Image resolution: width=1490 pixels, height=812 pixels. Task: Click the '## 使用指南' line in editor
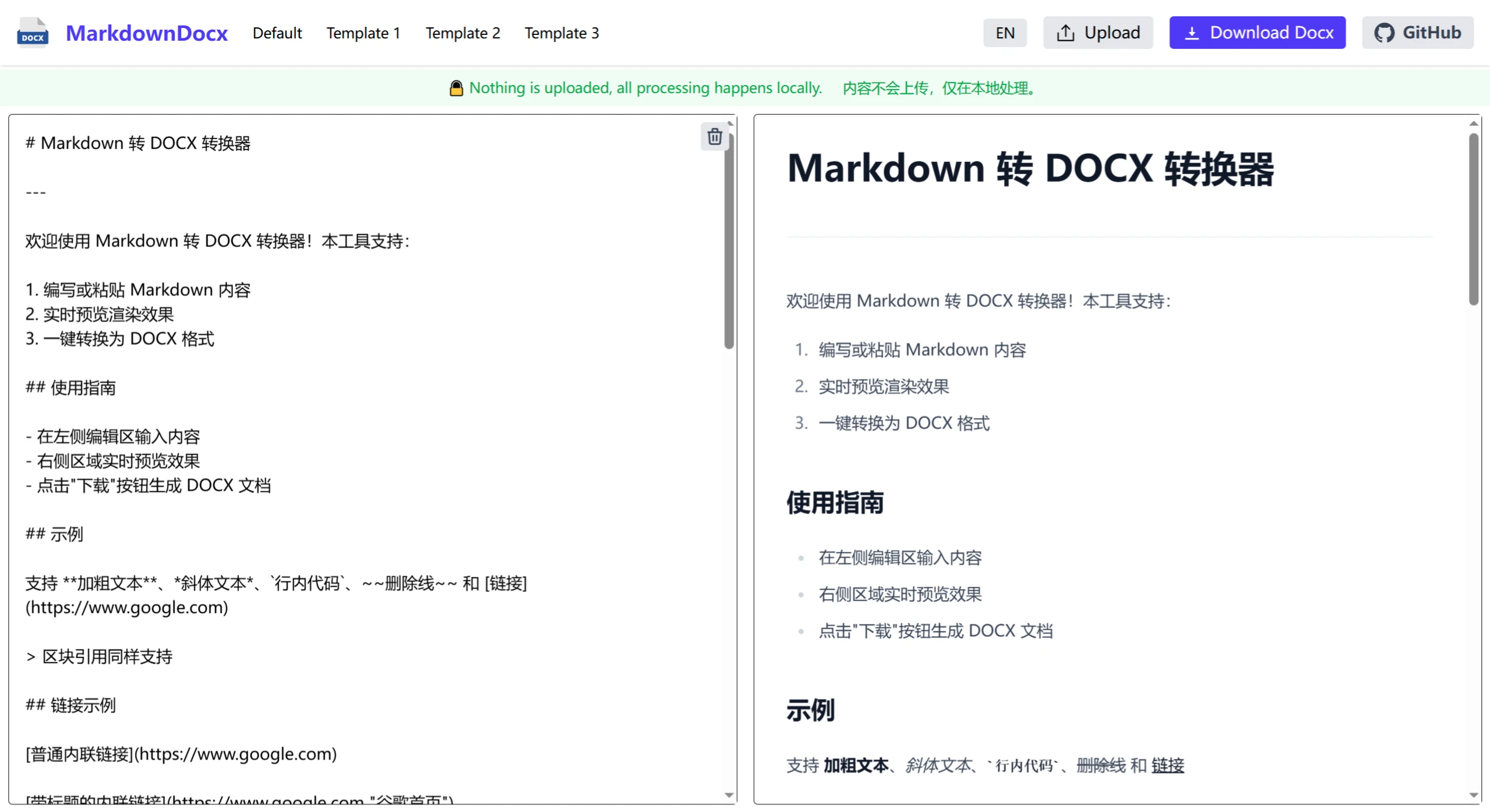(x=70, y=388)
